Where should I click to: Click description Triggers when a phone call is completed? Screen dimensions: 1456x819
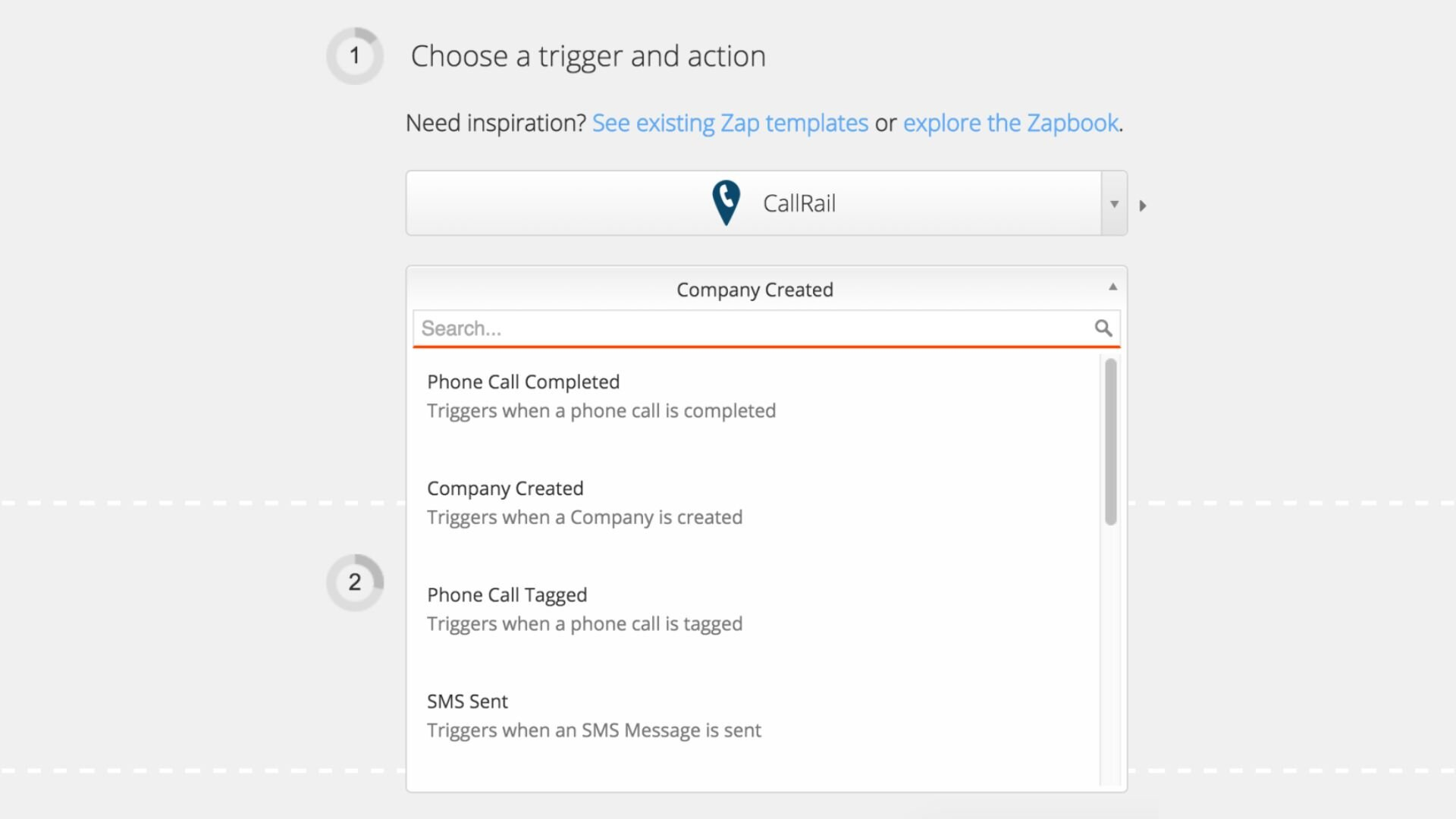tap(601, 411)
